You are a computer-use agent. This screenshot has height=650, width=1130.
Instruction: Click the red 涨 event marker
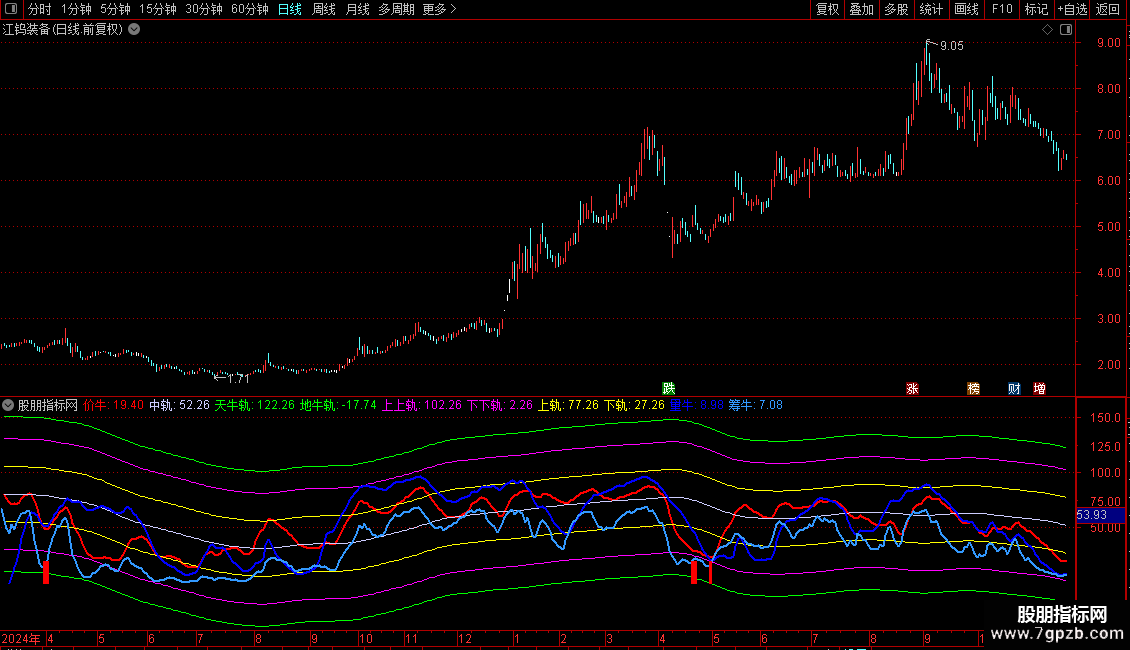(x=911, y=388)
